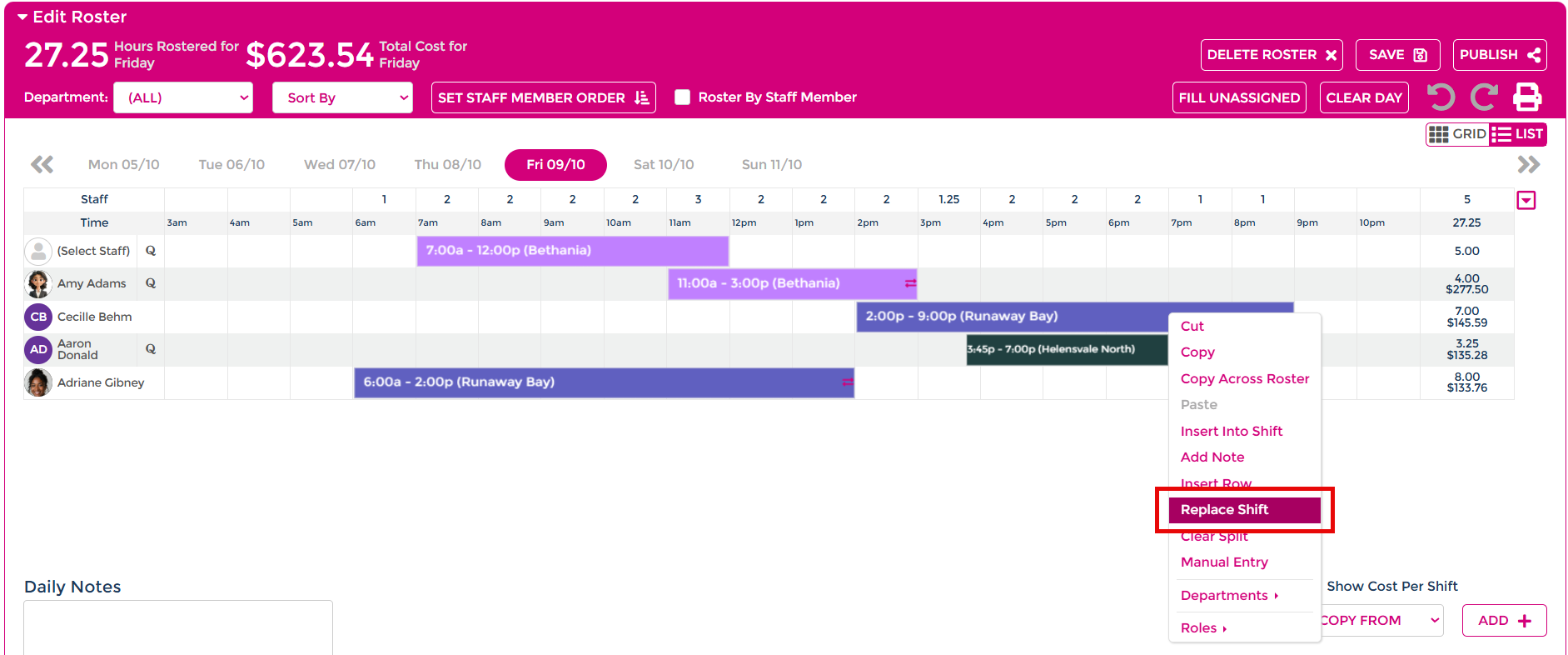The image size is (1568, 655).
Task: Click the DELETE ROSTER button
Action: click(x=1272, y=55)
